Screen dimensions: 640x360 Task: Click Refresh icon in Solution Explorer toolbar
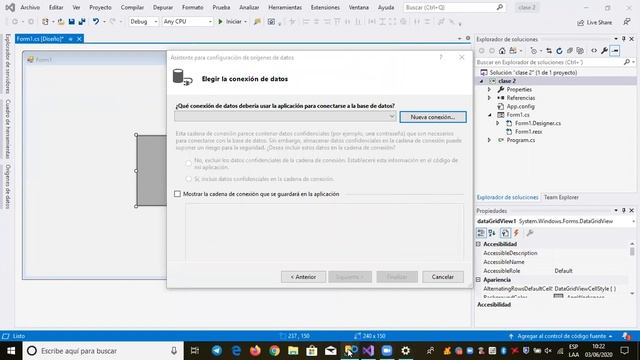coord(559,51)
